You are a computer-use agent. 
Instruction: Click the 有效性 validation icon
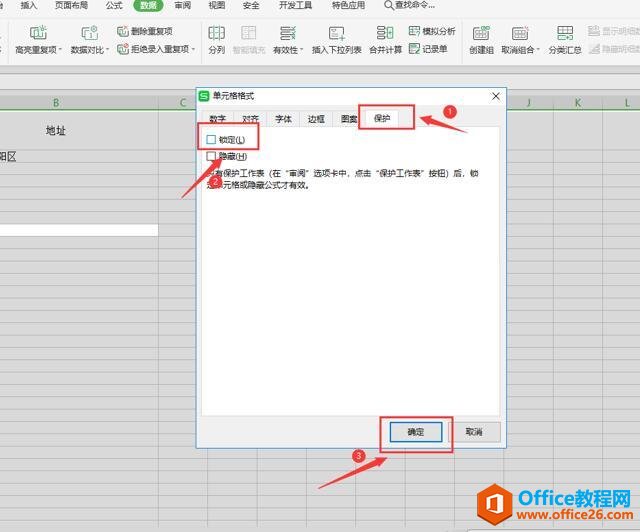click(x=287, y=33)
